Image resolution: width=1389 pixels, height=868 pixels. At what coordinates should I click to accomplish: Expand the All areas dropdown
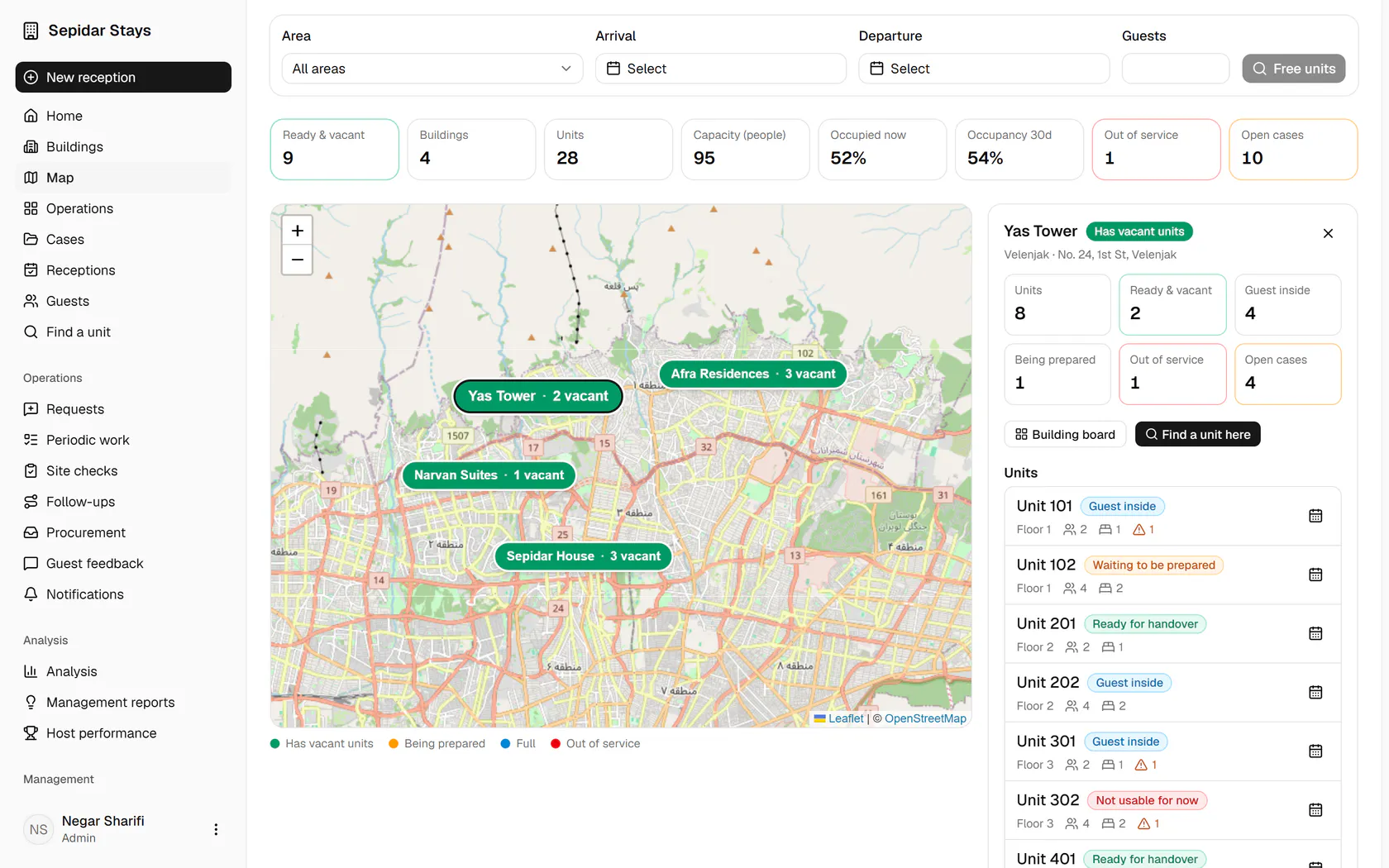tap(432, 69)
